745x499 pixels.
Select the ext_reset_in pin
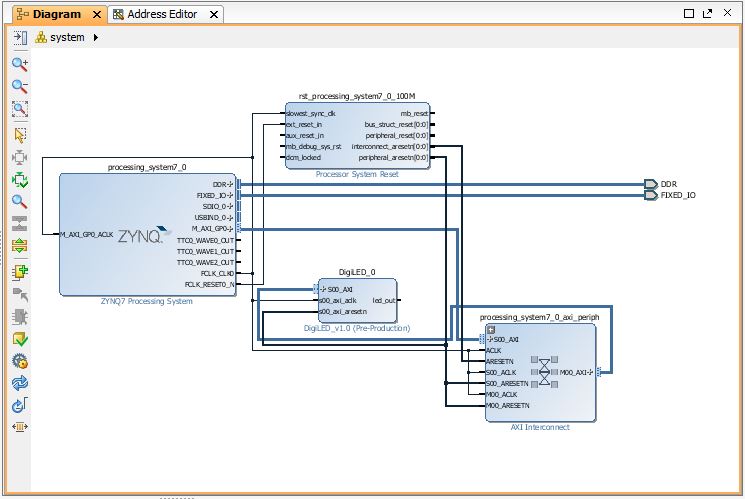[304, 125]
